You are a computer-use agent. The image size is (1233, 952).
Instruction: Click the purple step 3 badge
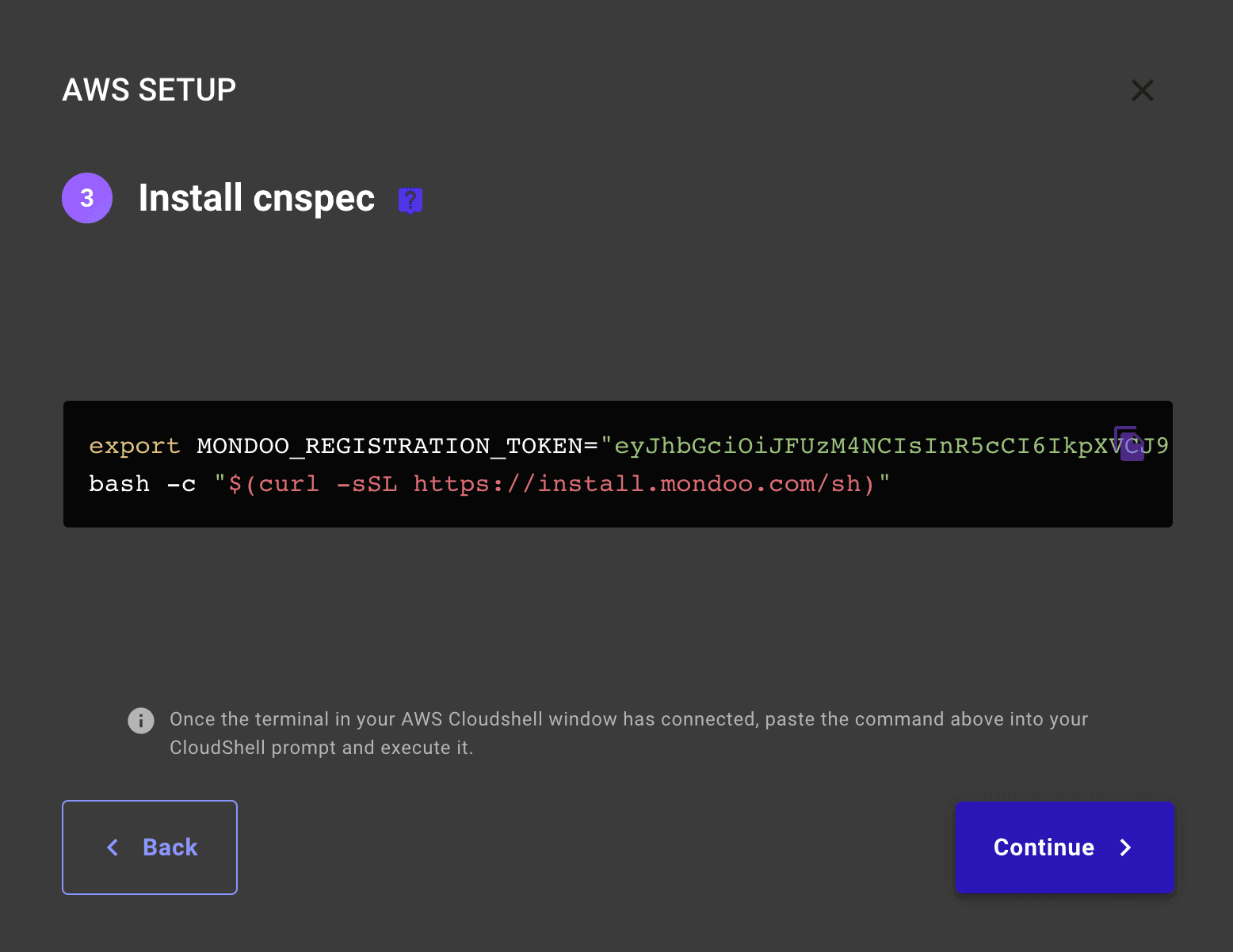coord(87,198)
